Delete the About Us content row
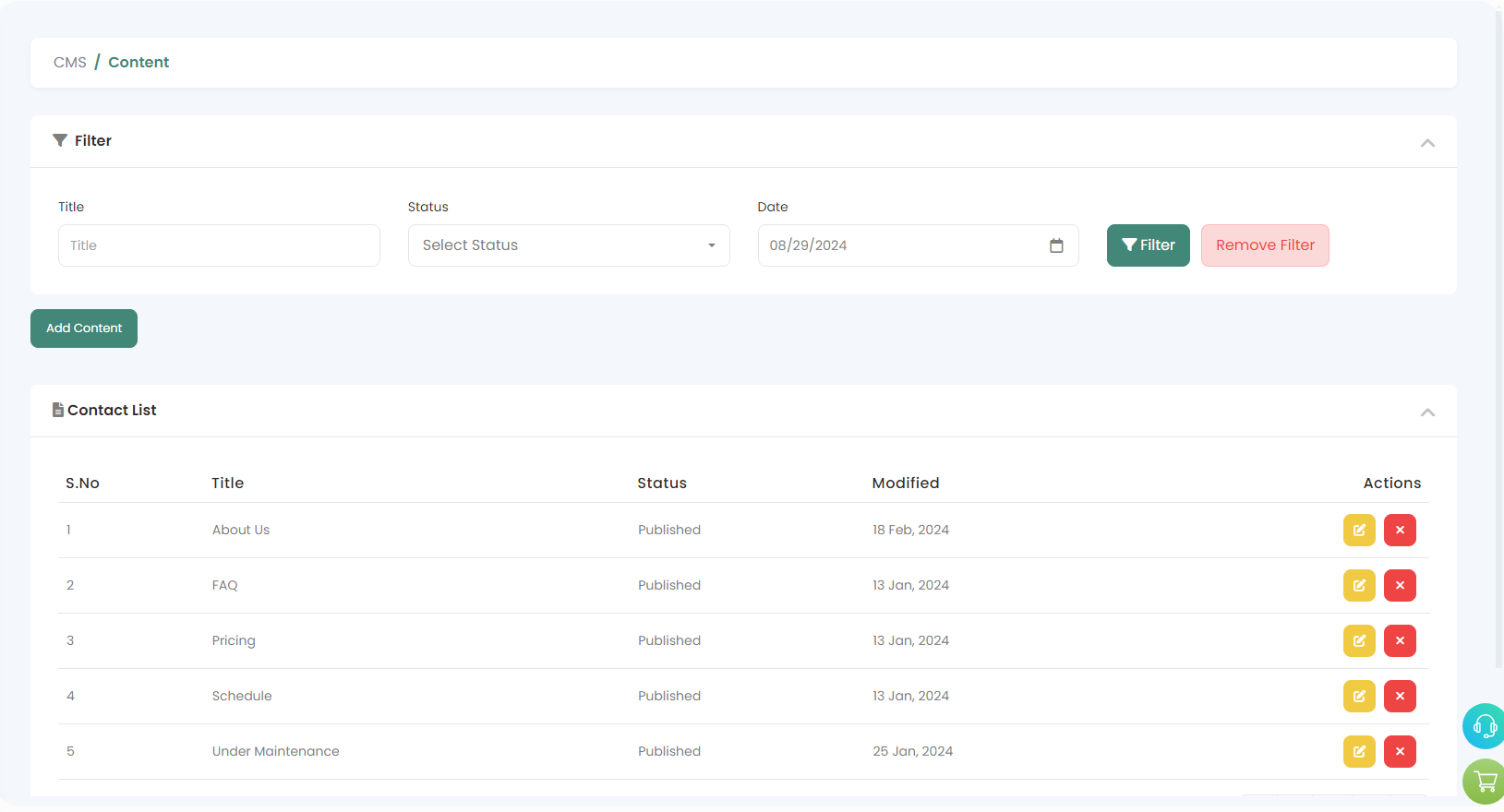 tap(1399, 530)
